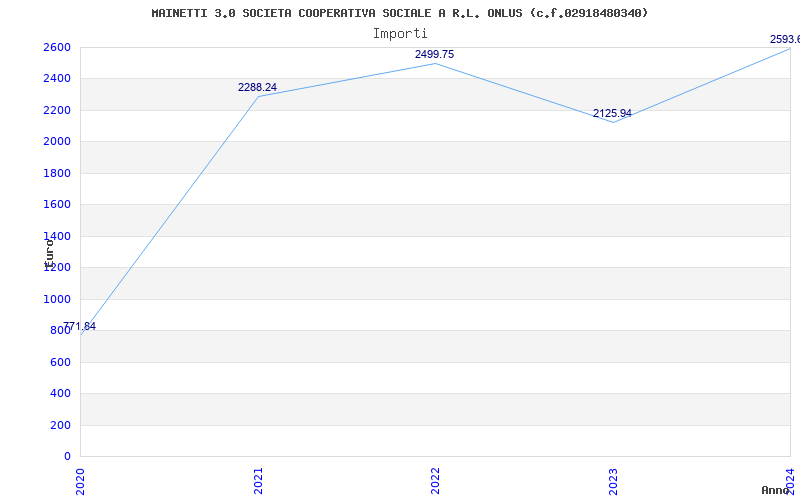Select the 2288.24 data label

pos(257,87)
